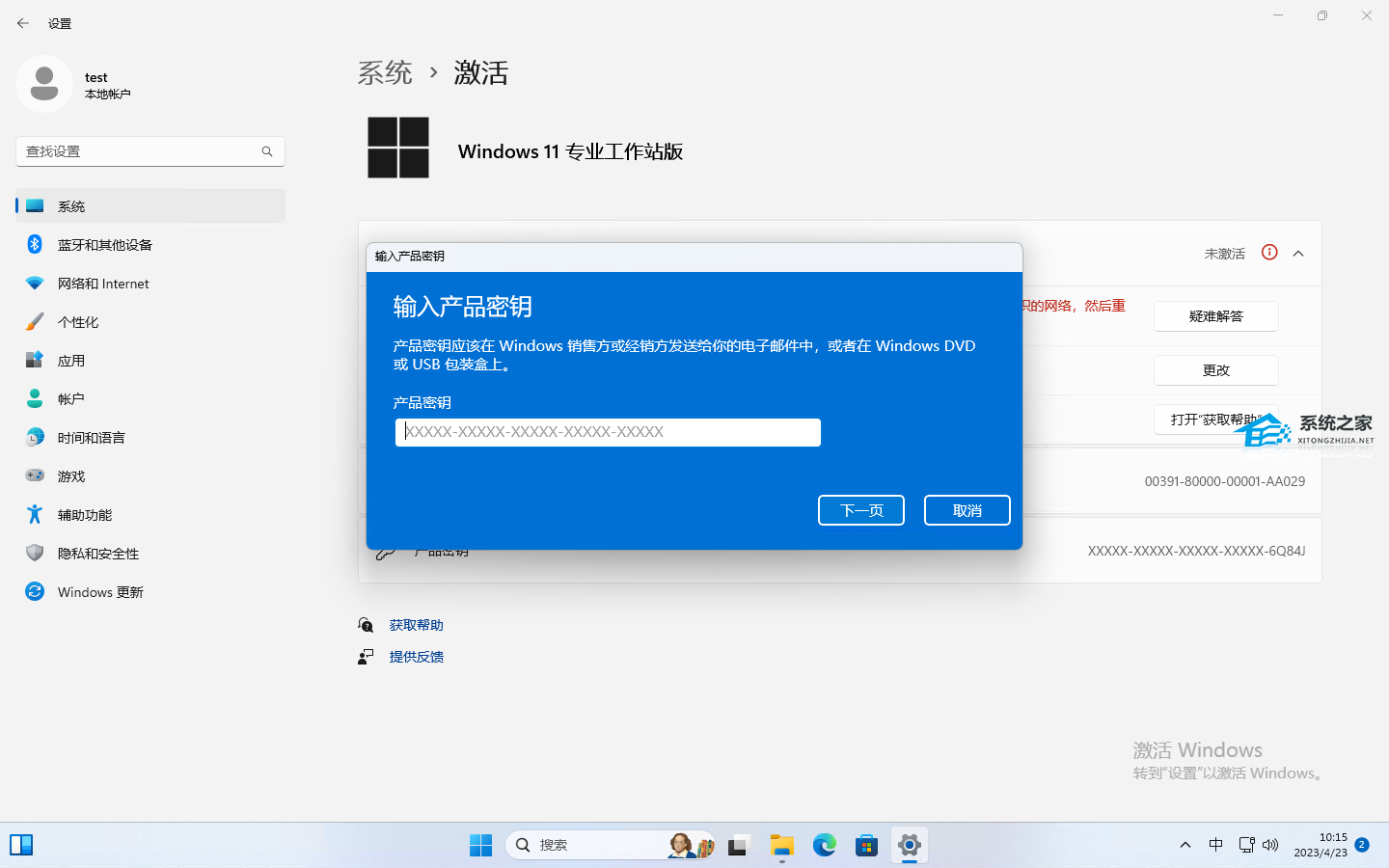This screenshot has height=868, width=1389.
Task: Click the search highlight image in taskbar search
Action: 691,845
